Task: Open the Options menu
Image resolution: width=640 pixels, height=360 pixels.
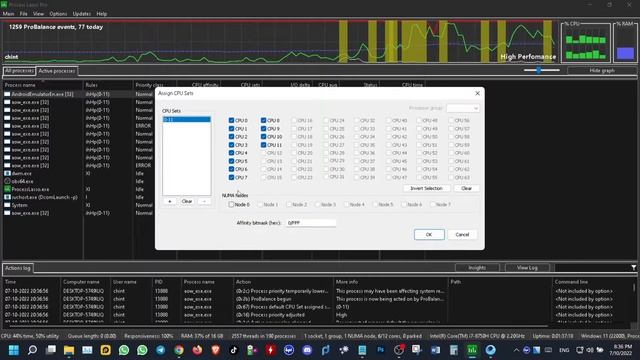Action: 58,13
